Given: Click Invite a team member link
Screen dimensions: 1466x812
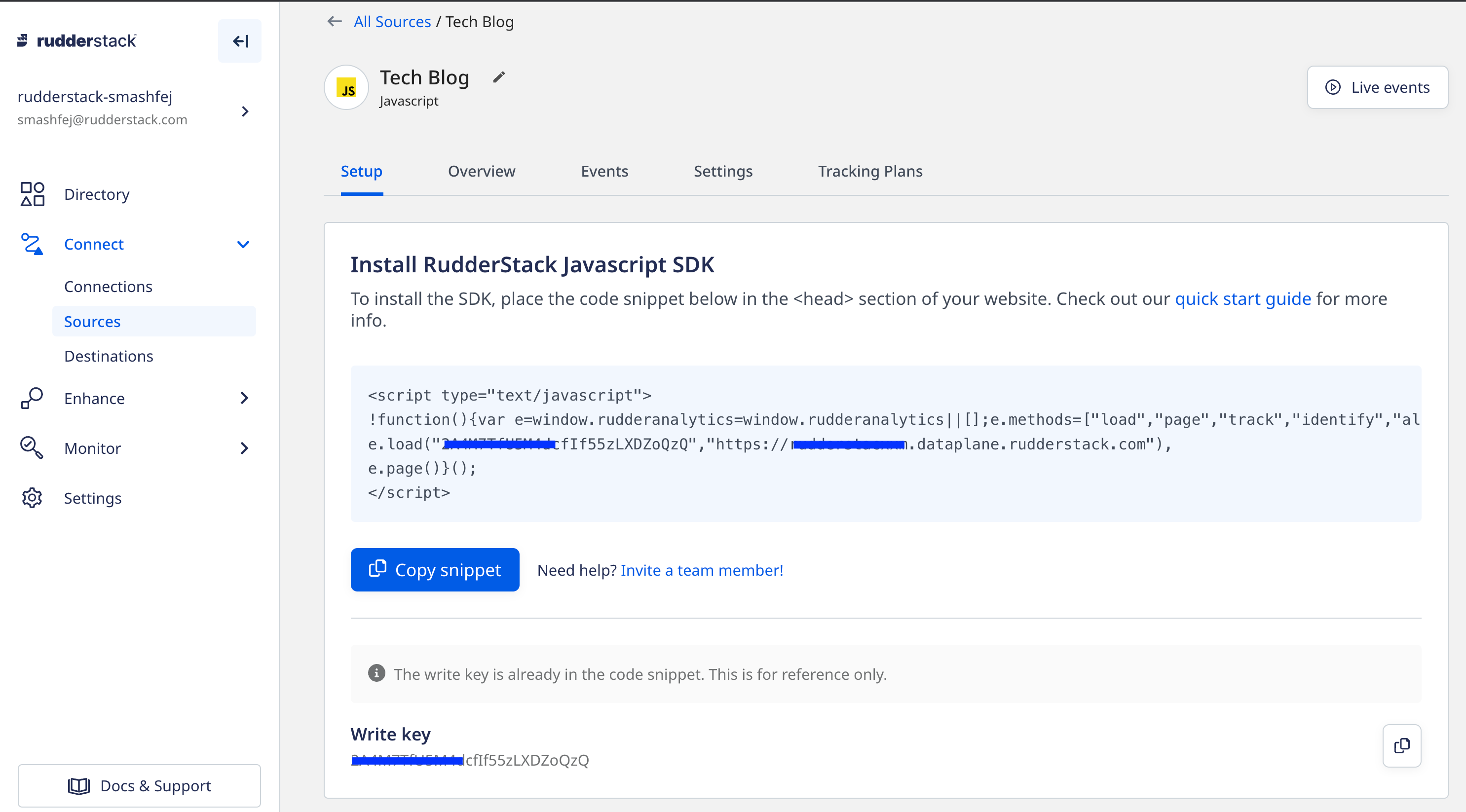Looking at the screenshot, I should click(701, 570).
